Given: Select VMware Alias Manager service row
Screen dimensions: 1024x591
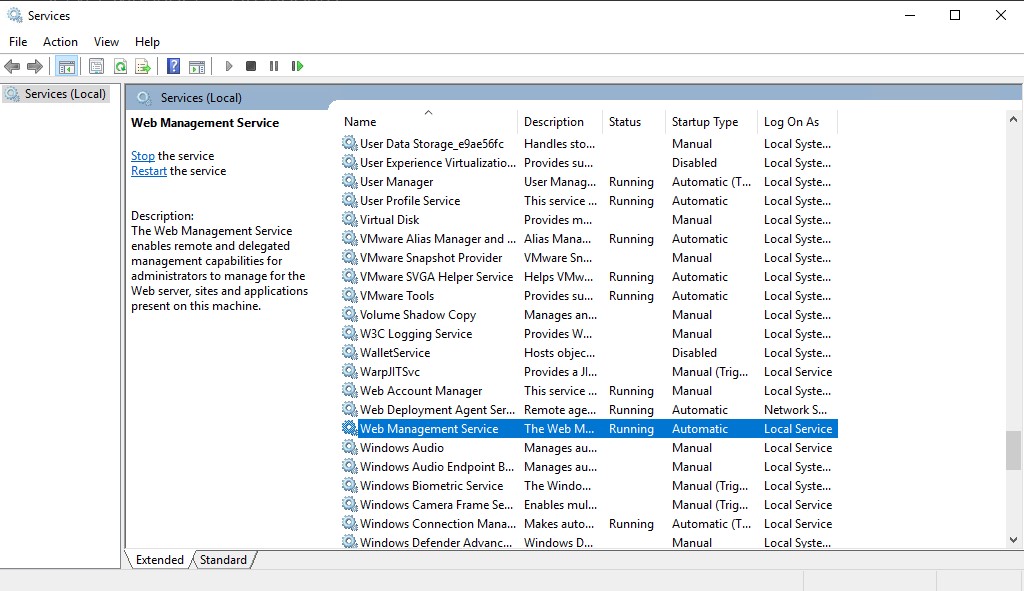Looking at the screenshot, I should (589, 238).
